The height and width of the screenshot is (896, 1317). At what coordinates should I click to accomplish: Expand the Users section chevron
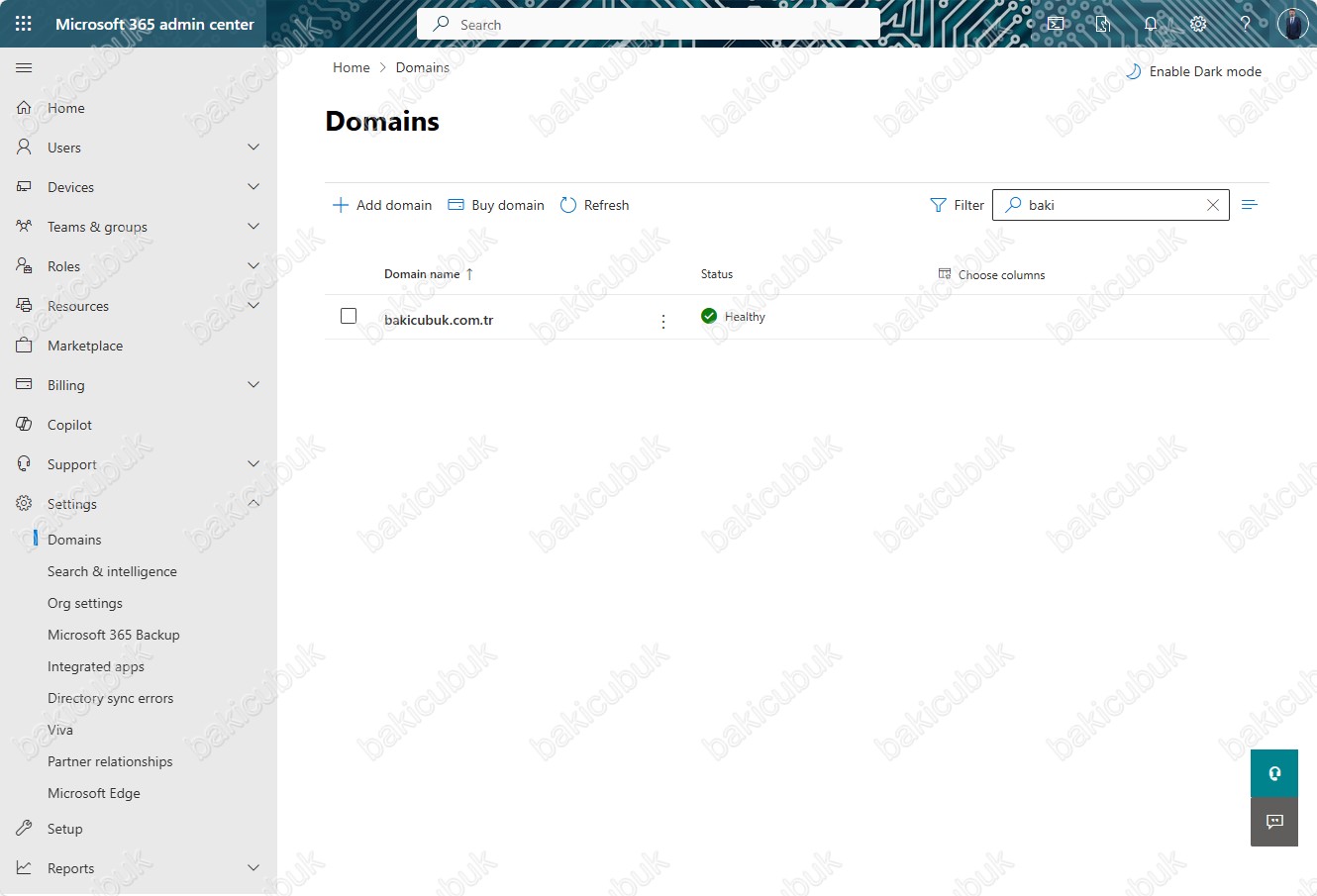coord(253,147)
